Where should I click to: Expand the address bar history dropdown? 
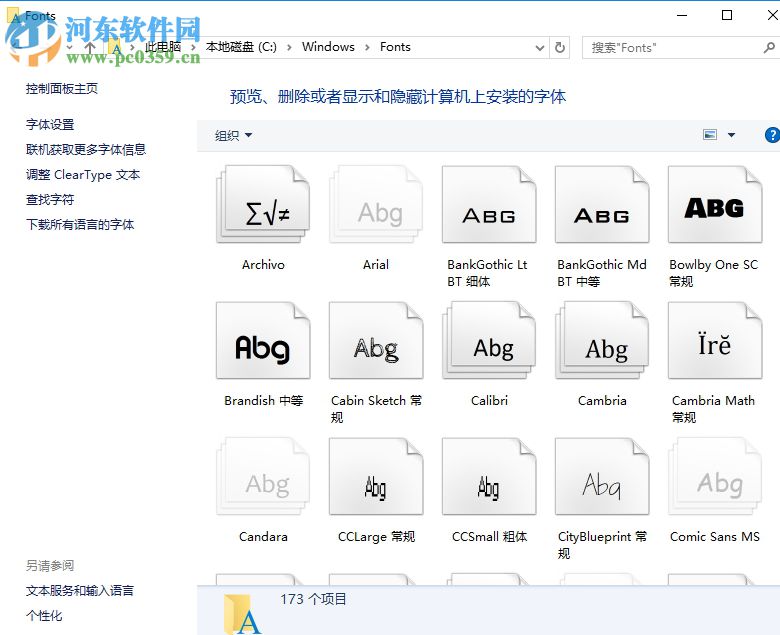tap(540, 48)
